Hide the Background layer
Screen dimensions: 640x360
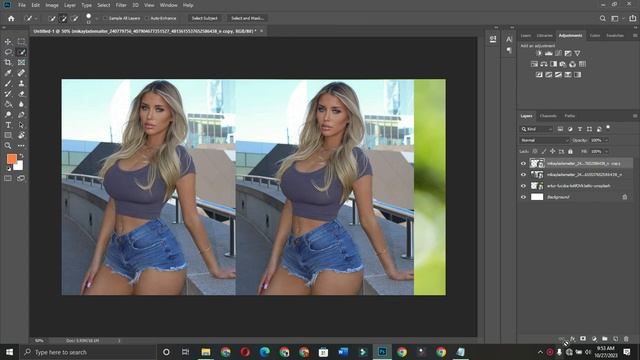pos(523,197)
